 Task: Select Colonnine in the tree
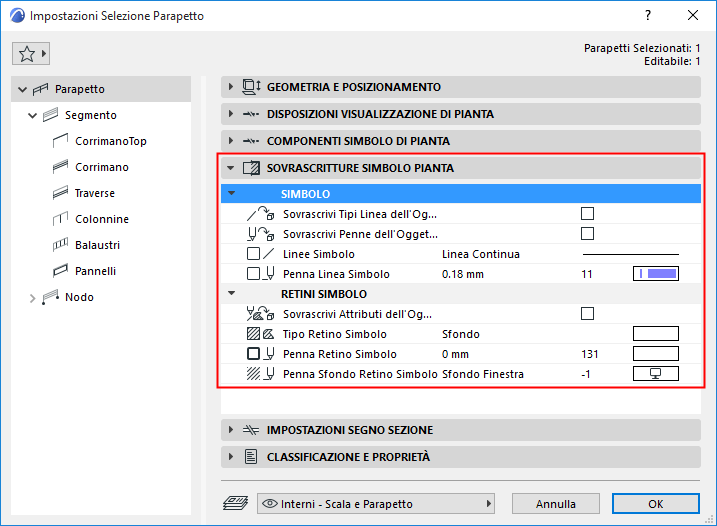coord(102,219)
